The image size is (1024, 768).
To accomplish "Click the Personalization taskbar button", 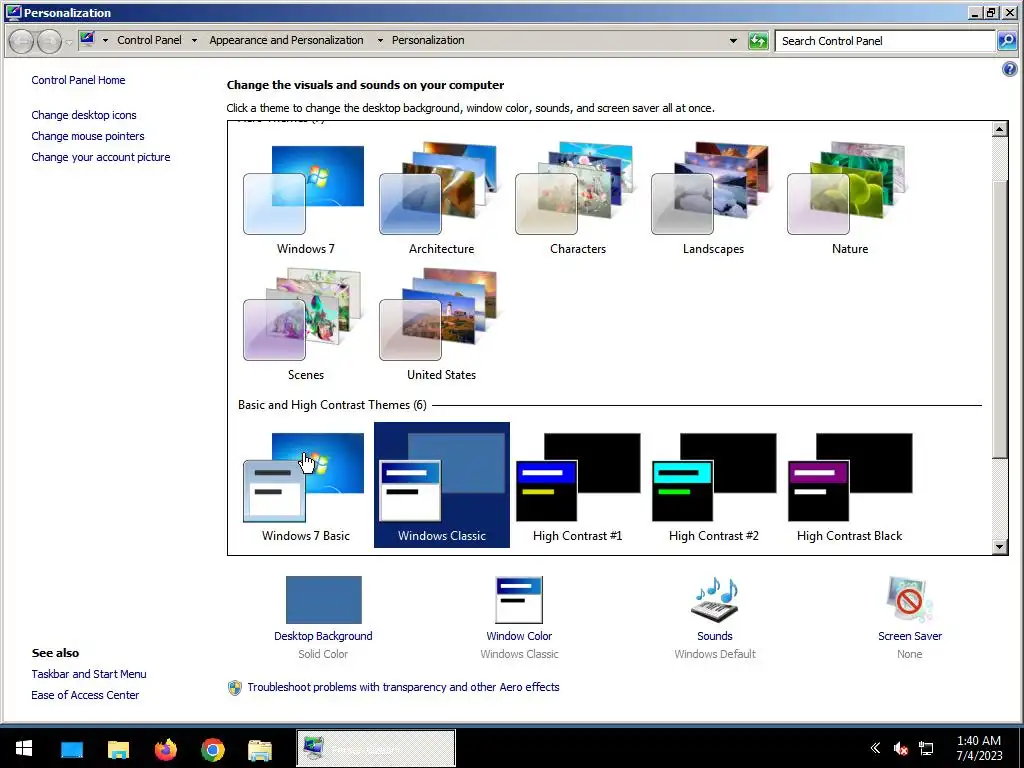I will pyautogui.click(x=376, y=748).
